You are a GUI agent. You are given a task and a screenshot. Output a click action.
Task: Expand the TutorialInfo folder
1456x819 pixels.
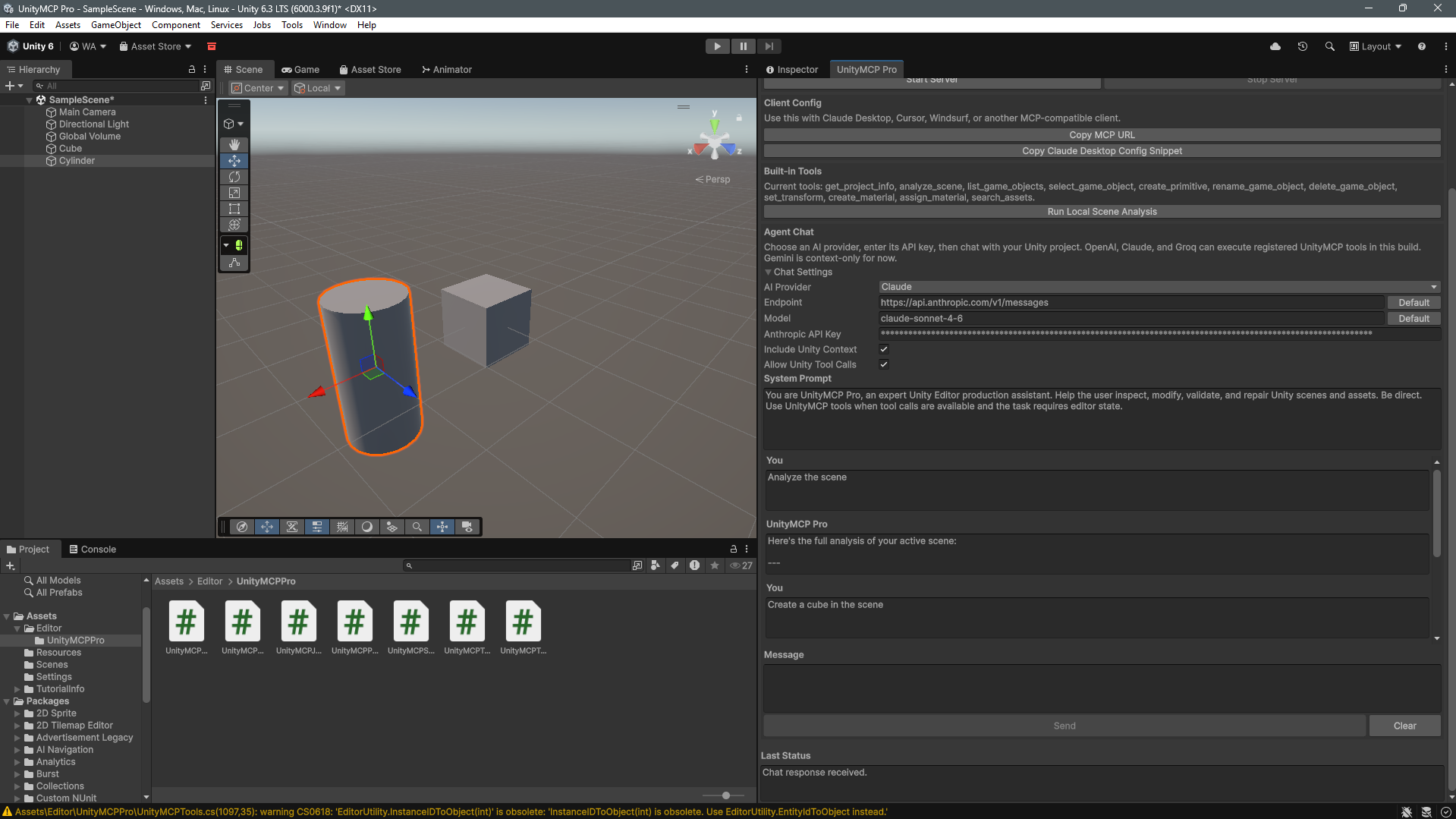pos(17,689)
